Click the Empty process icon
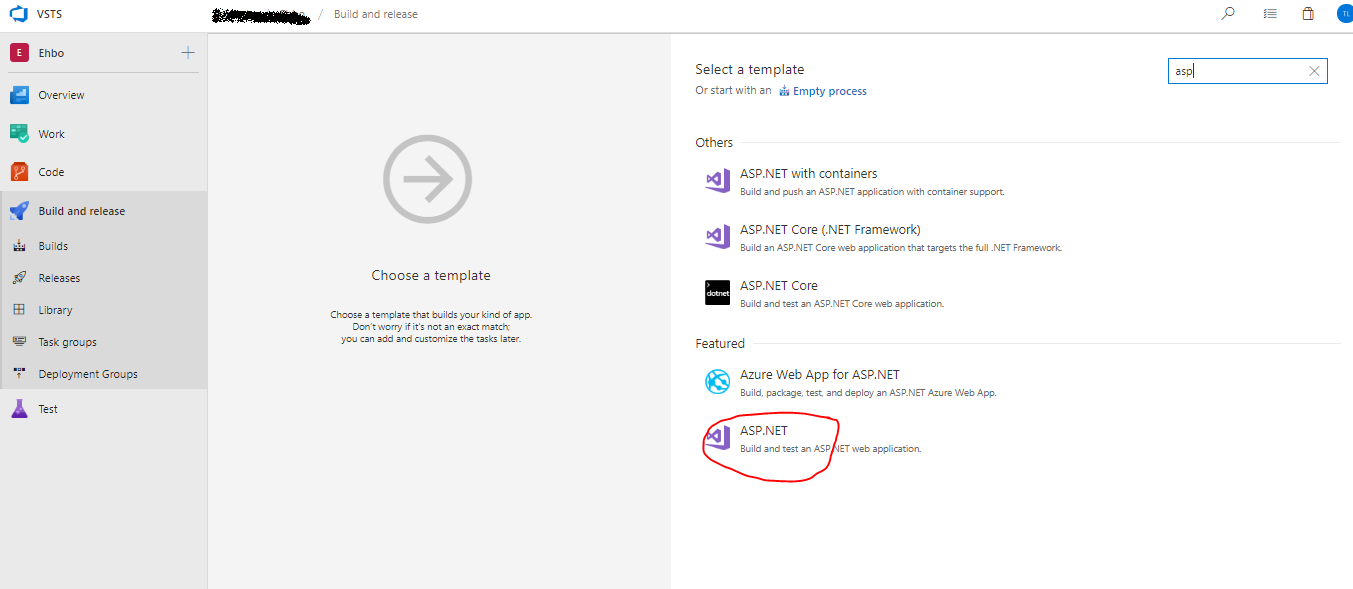The width and height of the screenshot is (1353, 589). tap(785, 91)
